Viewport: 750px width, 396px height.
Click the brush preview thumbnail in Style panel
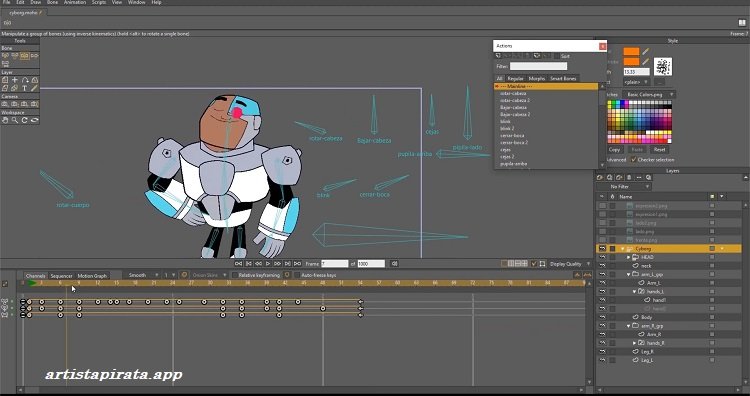click(x=663, y=67)
